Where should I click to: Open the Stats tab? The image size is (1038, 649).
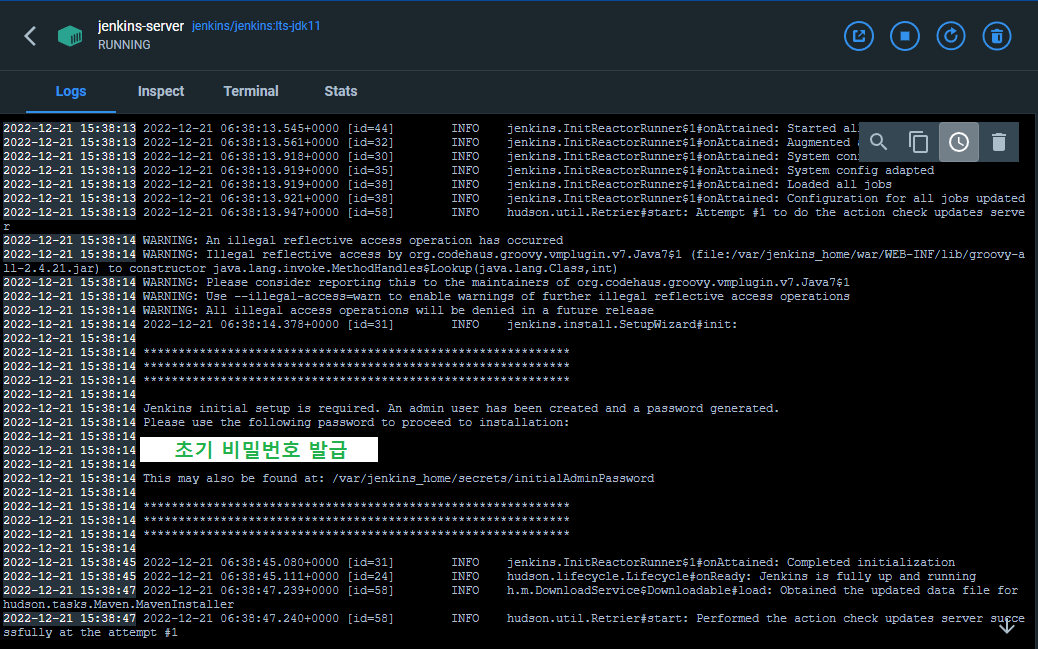341,91
